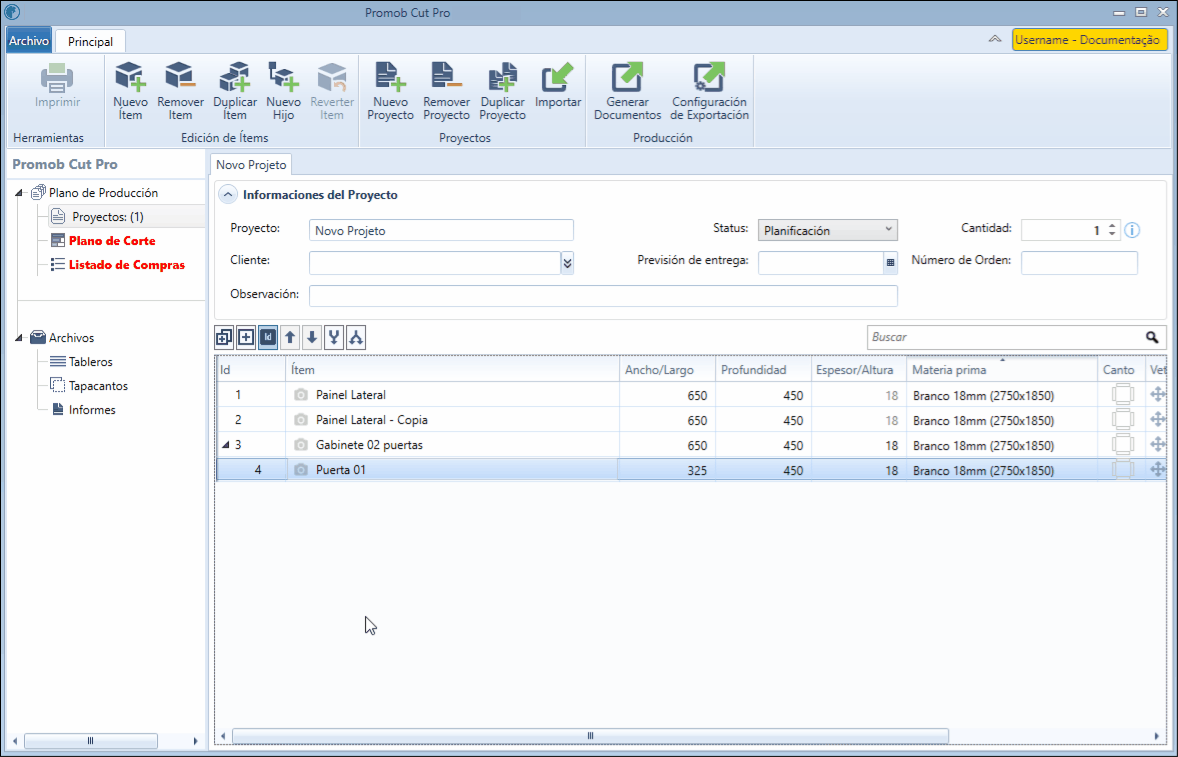The width and height of the screenshot is (1178, 757).
Task: Select the Novo Projeto document tab
Action: click(x=251, y=164)
